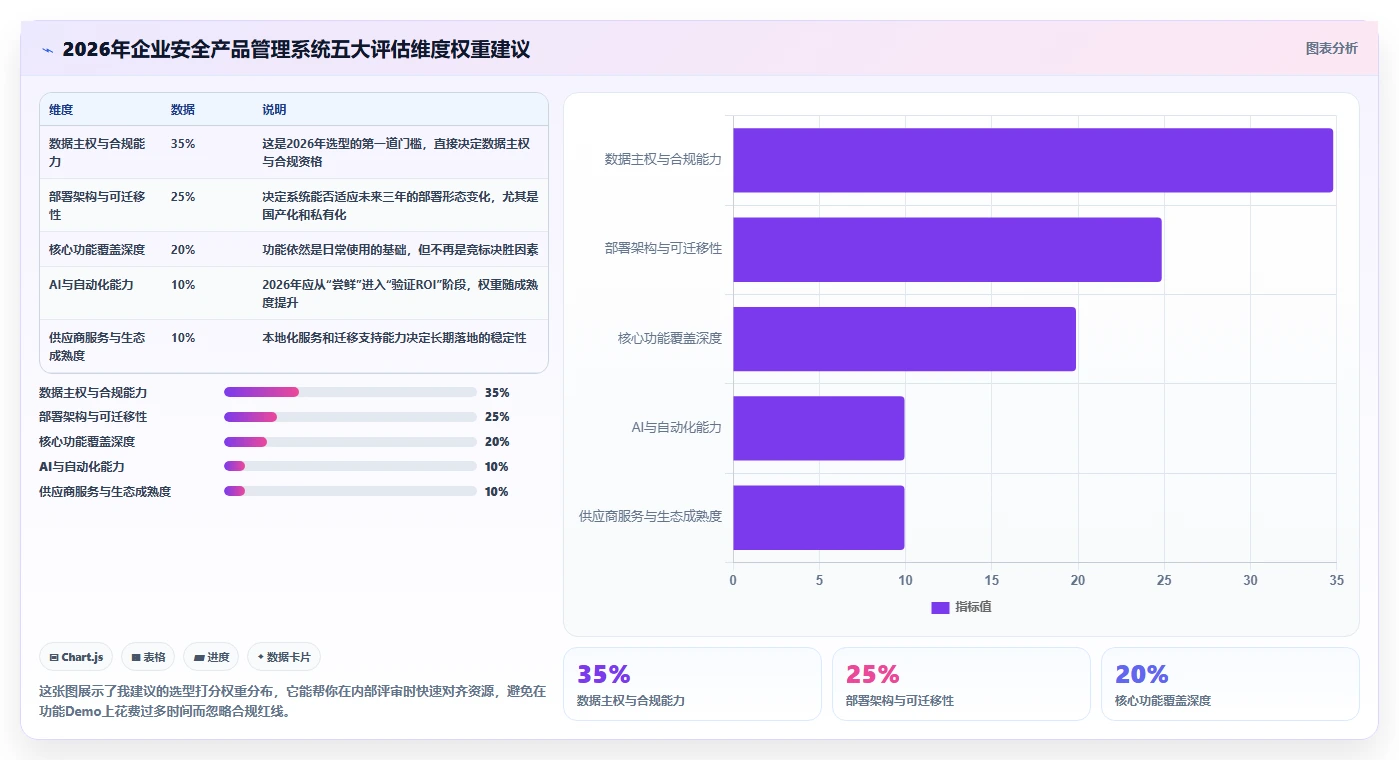Select the 数据卡片 tag chip
The width and height of the screenshot is (1399, 760).
(x=284, y=657)
